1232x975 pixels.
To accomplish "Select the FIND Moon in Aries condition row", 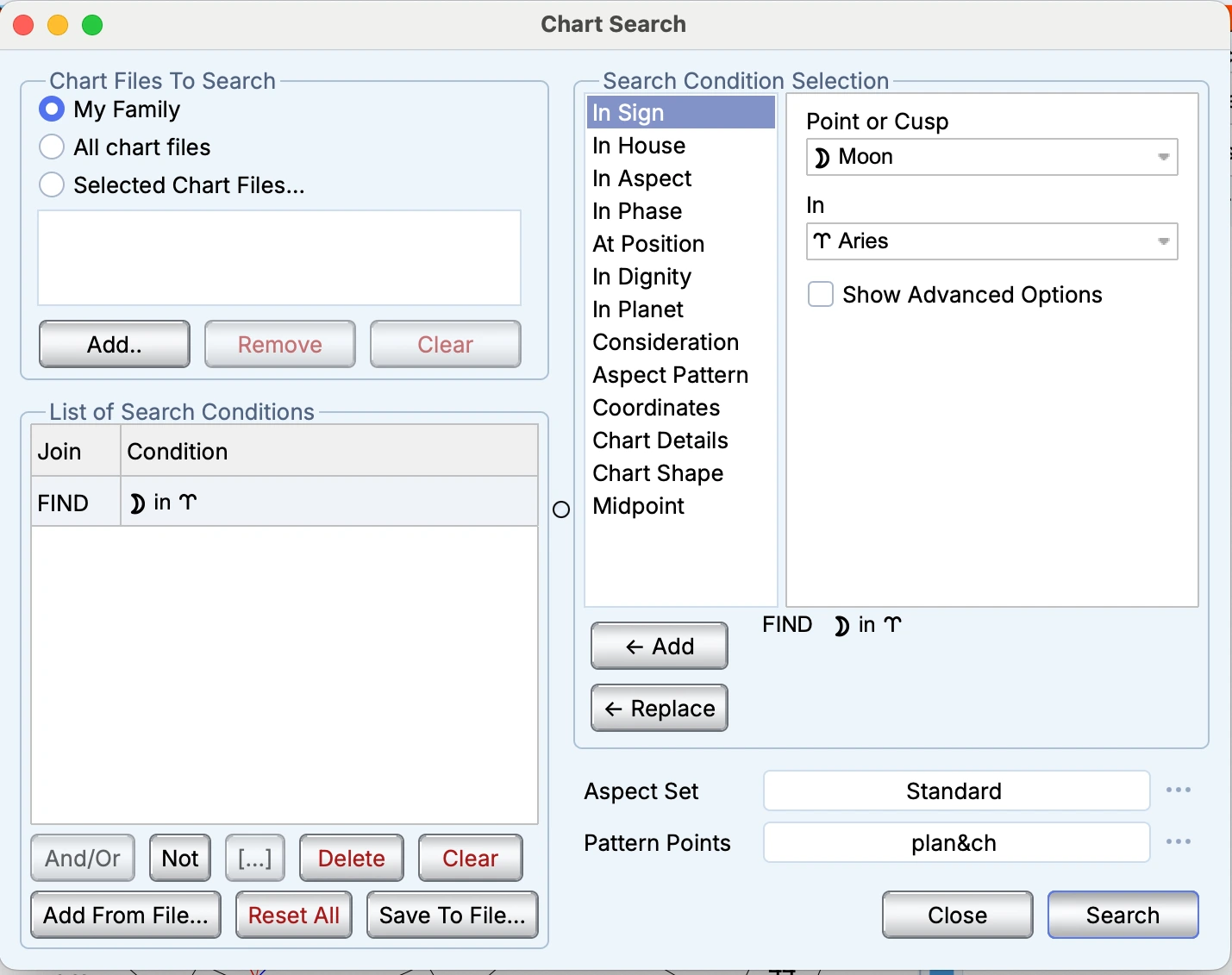I will 285,503.
